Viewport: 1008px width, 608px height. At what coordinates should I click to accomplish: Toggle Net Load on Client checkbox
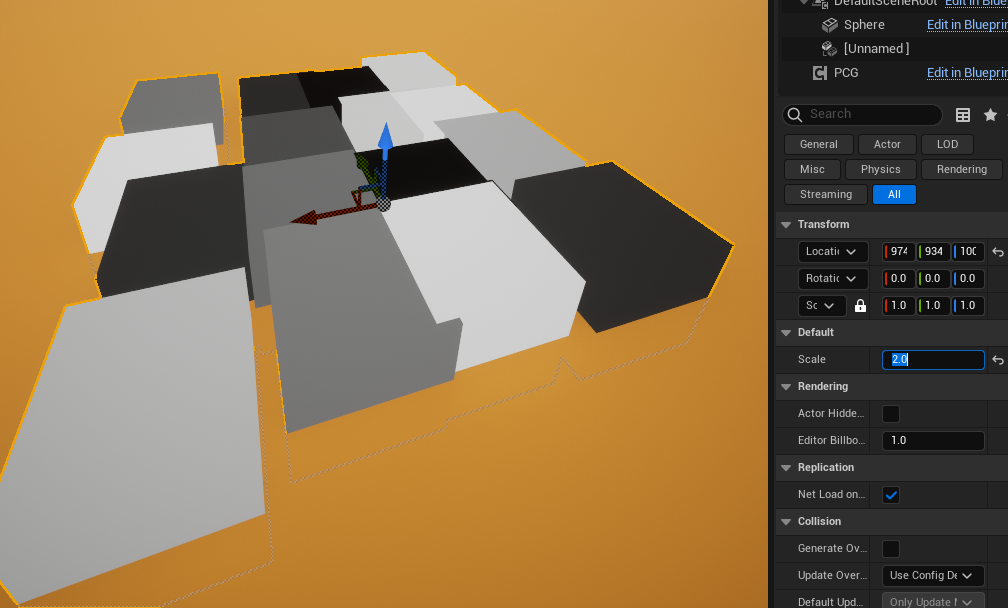pyautogui.click(x=891, y=495)
